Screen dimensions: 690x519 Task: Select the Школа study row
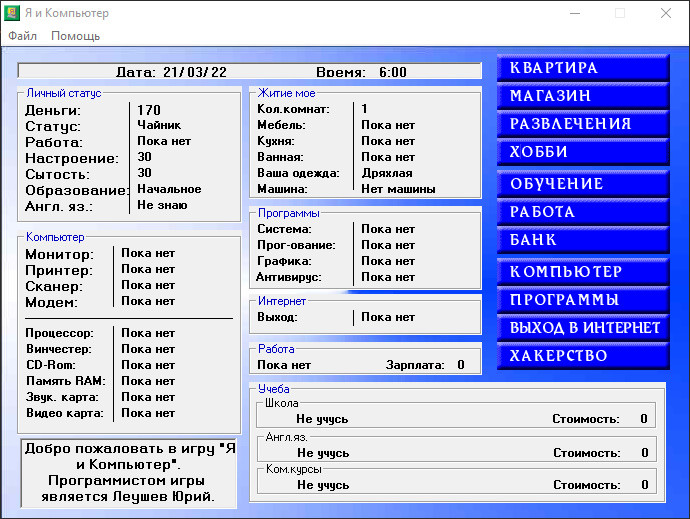coord(455,419)
